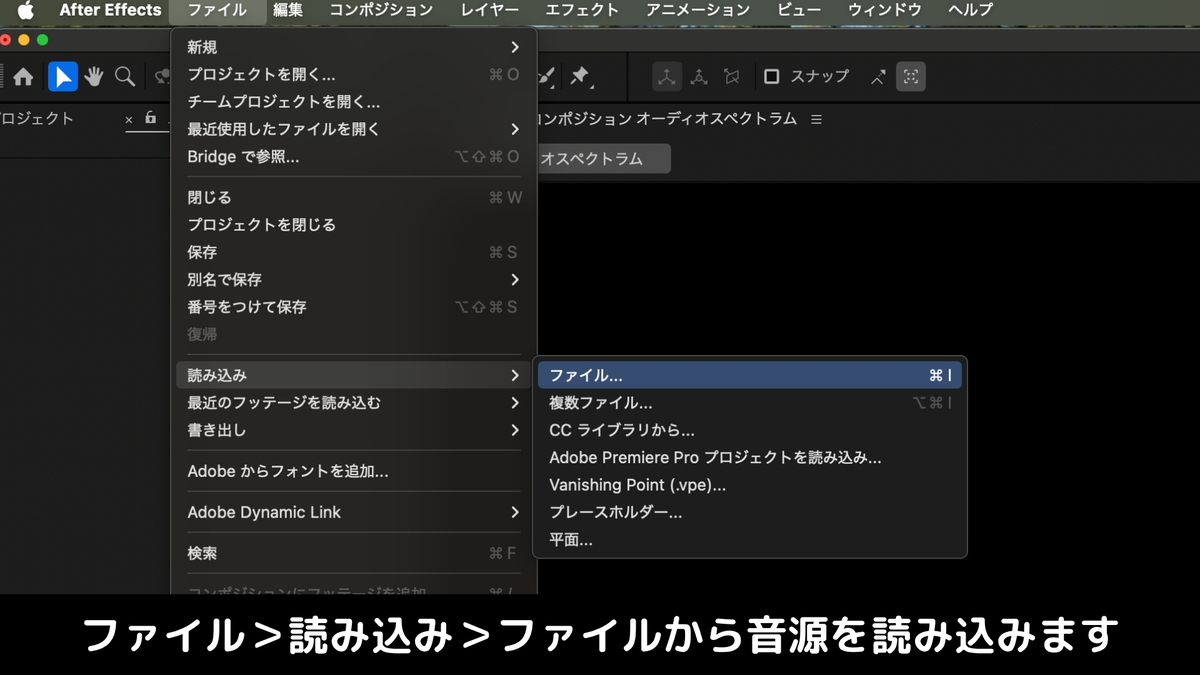The height and width of the screenshot is (675, 1200).
Task: Select the Zoom magnifier tool
Action: [x=125, y=77]
